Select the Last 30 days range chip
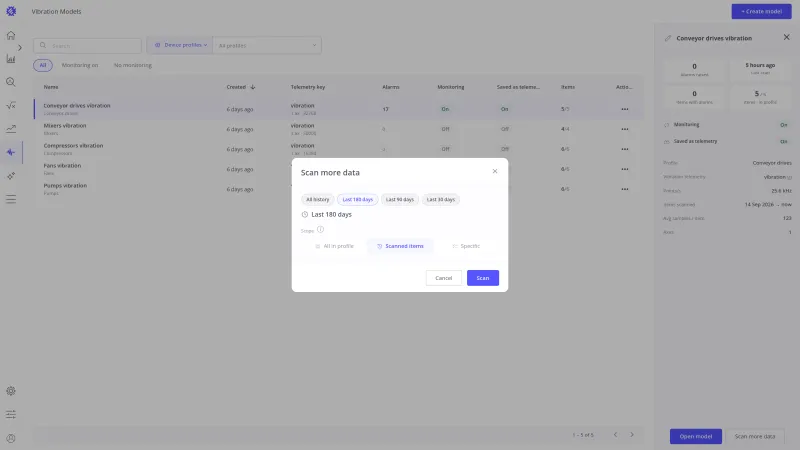Image resolution: width=800 pixels, height=450 pixels. click(441, 199)
